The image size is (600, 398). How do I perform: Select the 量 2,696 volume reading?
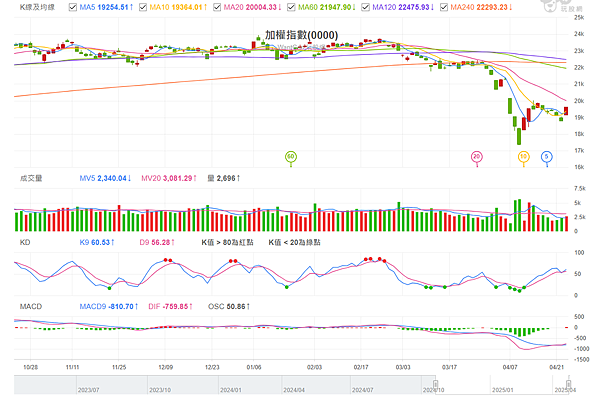(x=224, y=178)
